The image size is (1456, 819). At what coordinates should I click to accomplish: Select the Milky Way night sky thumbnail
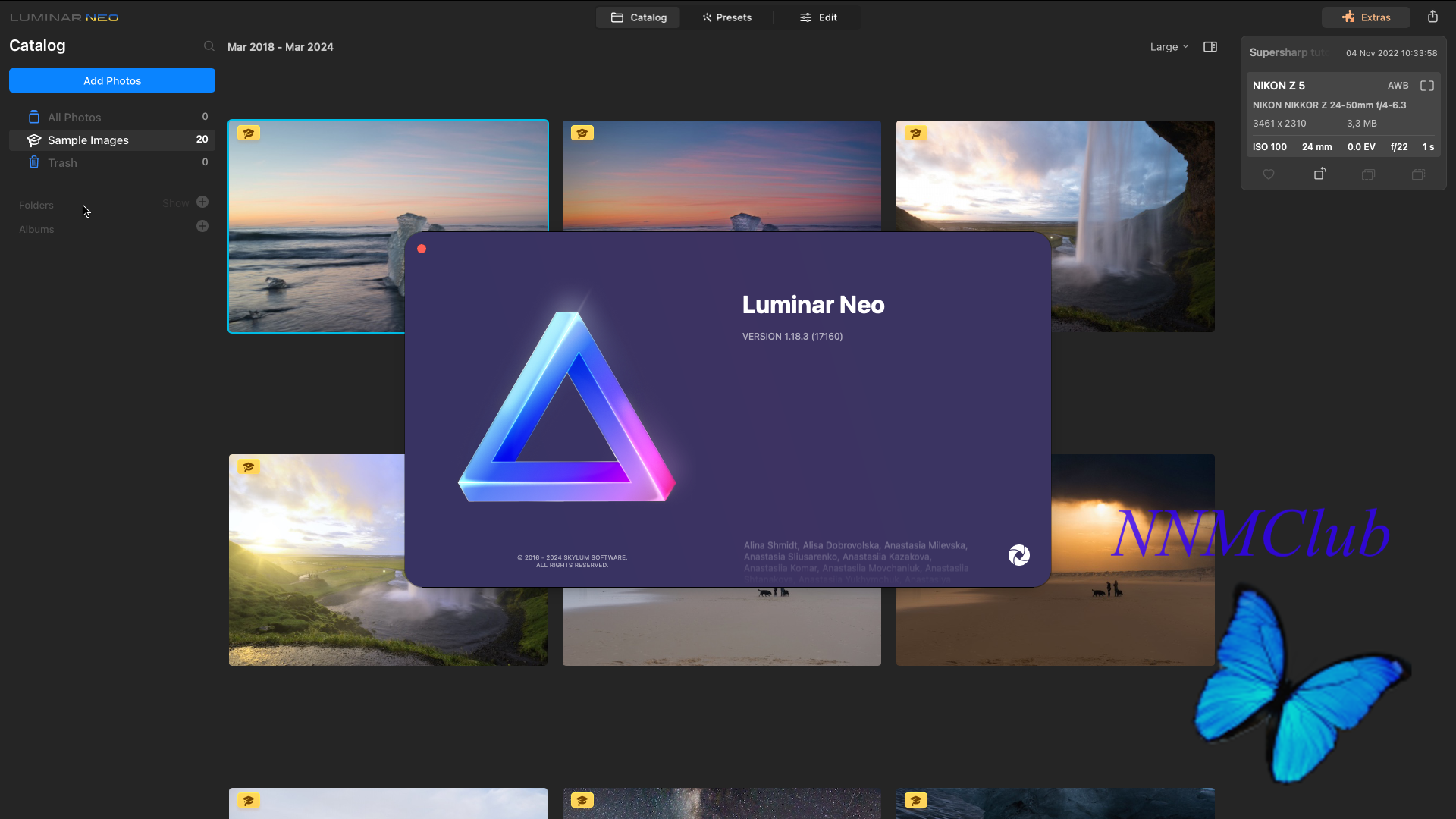722,804
